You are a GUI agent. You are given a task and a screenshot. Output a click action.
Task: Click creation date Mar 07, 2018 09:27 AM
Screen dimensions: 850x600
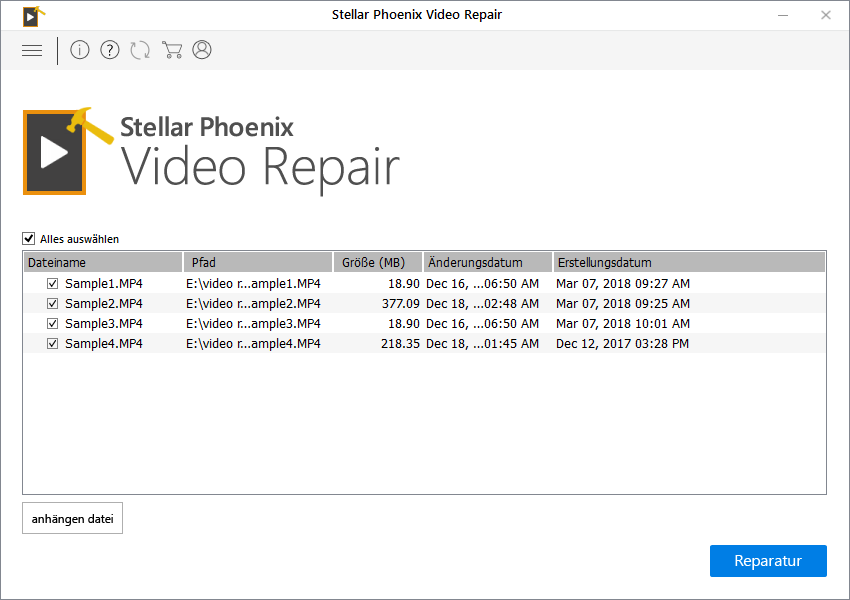pos(623,283)
